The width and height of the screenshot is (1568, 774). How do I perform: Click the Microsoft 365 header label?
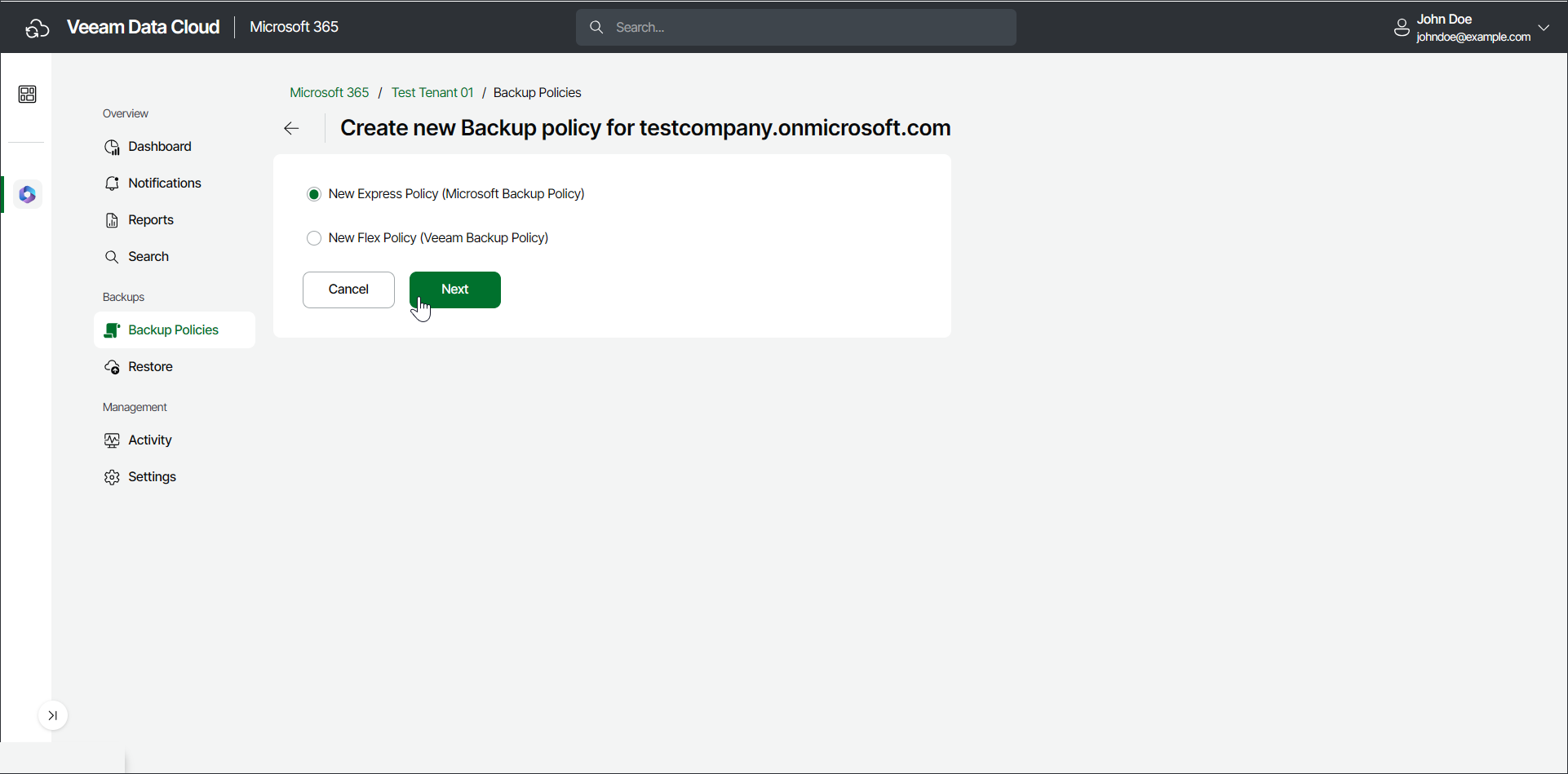click(294, 27)
